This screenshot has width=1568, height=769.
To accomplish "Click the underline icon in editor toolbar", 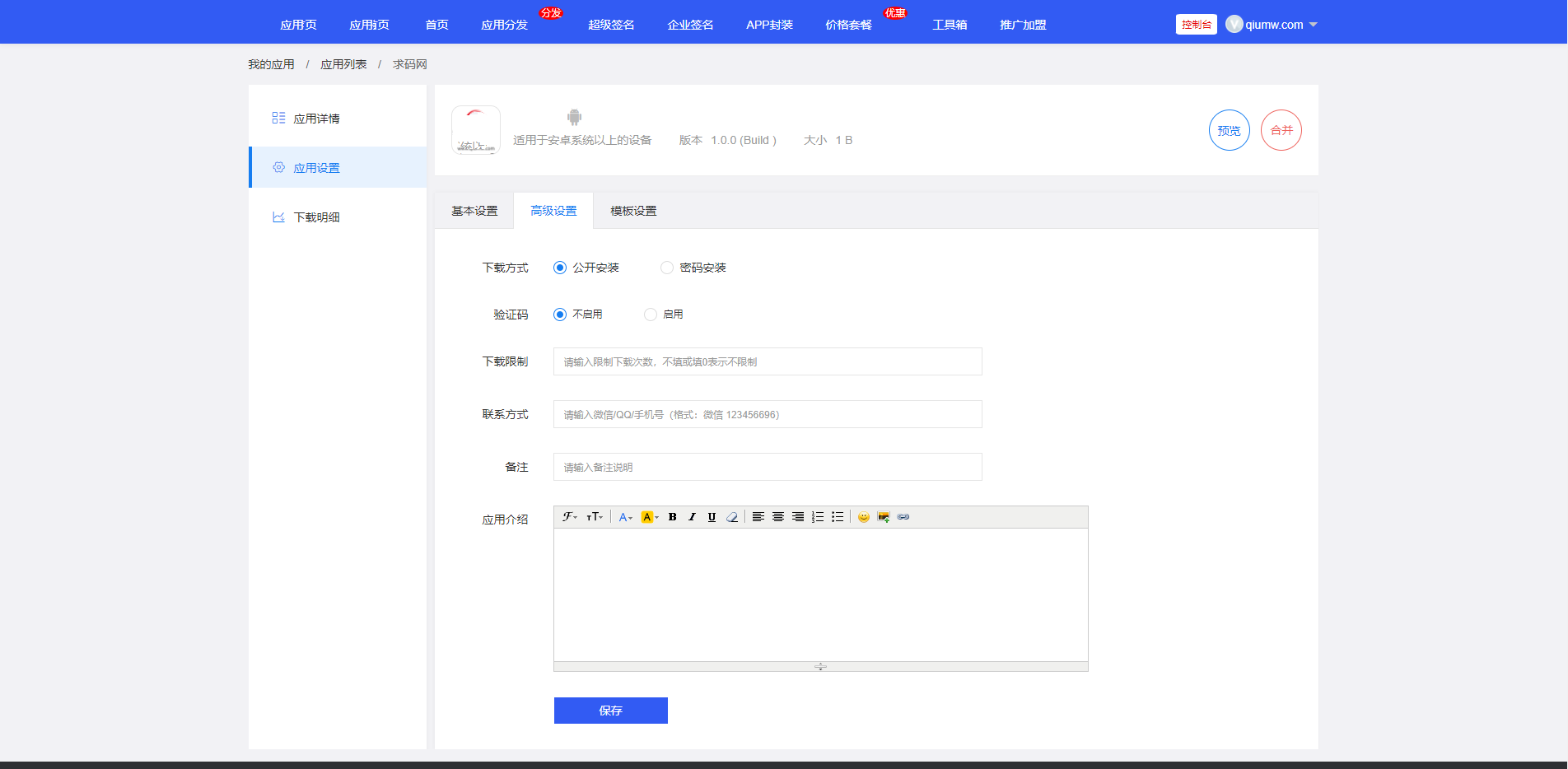I will click(x=712, y=517).
